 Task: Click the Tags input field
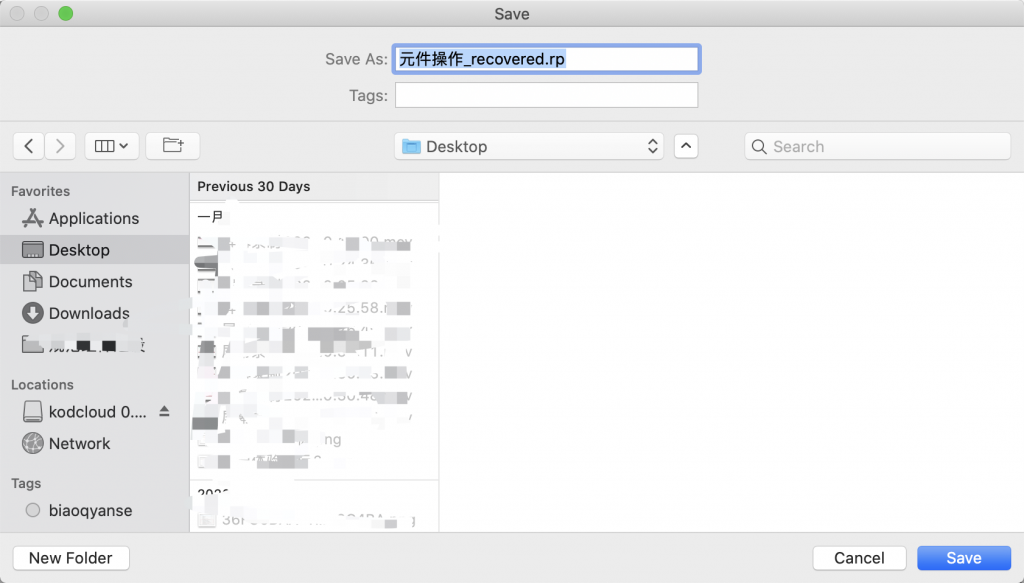(x=546, y=95)
